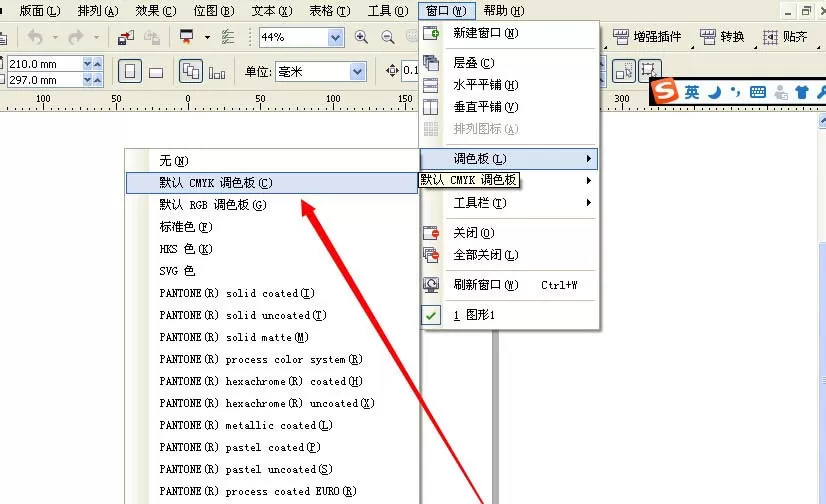826x504 pixels.
Task: Click the 层叠 cascade windows icon
Action: coord(431,63)
